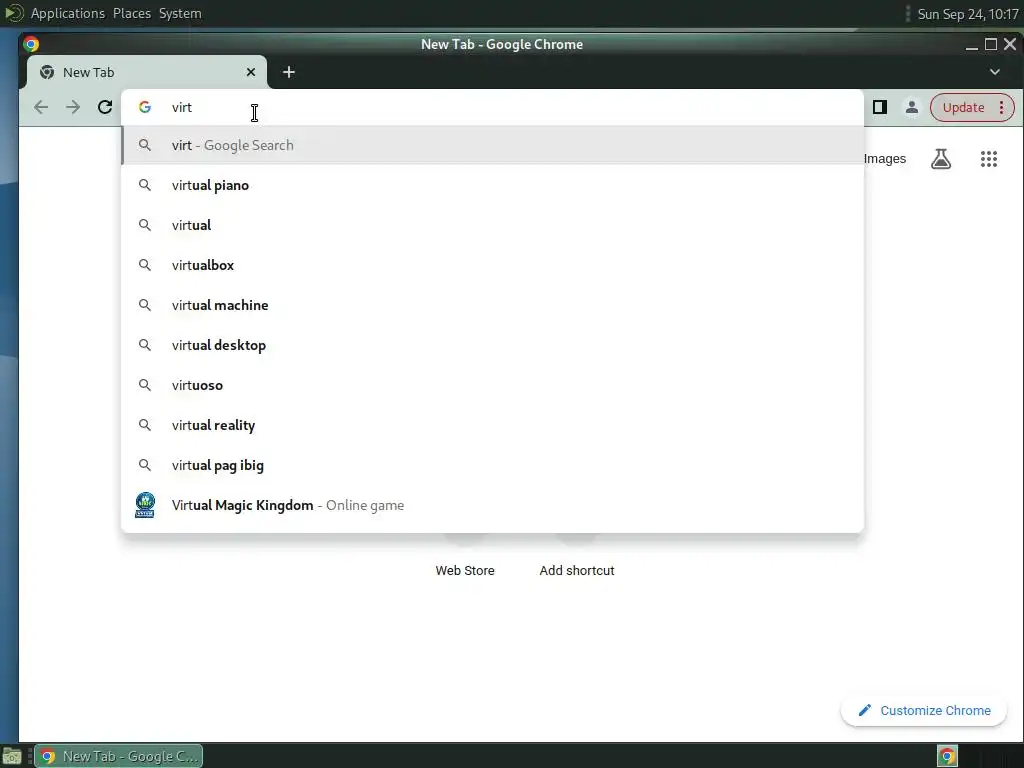Pick the 'virtual desktop' suggestion
The image size is (1024, 768).
pos(492,345)
